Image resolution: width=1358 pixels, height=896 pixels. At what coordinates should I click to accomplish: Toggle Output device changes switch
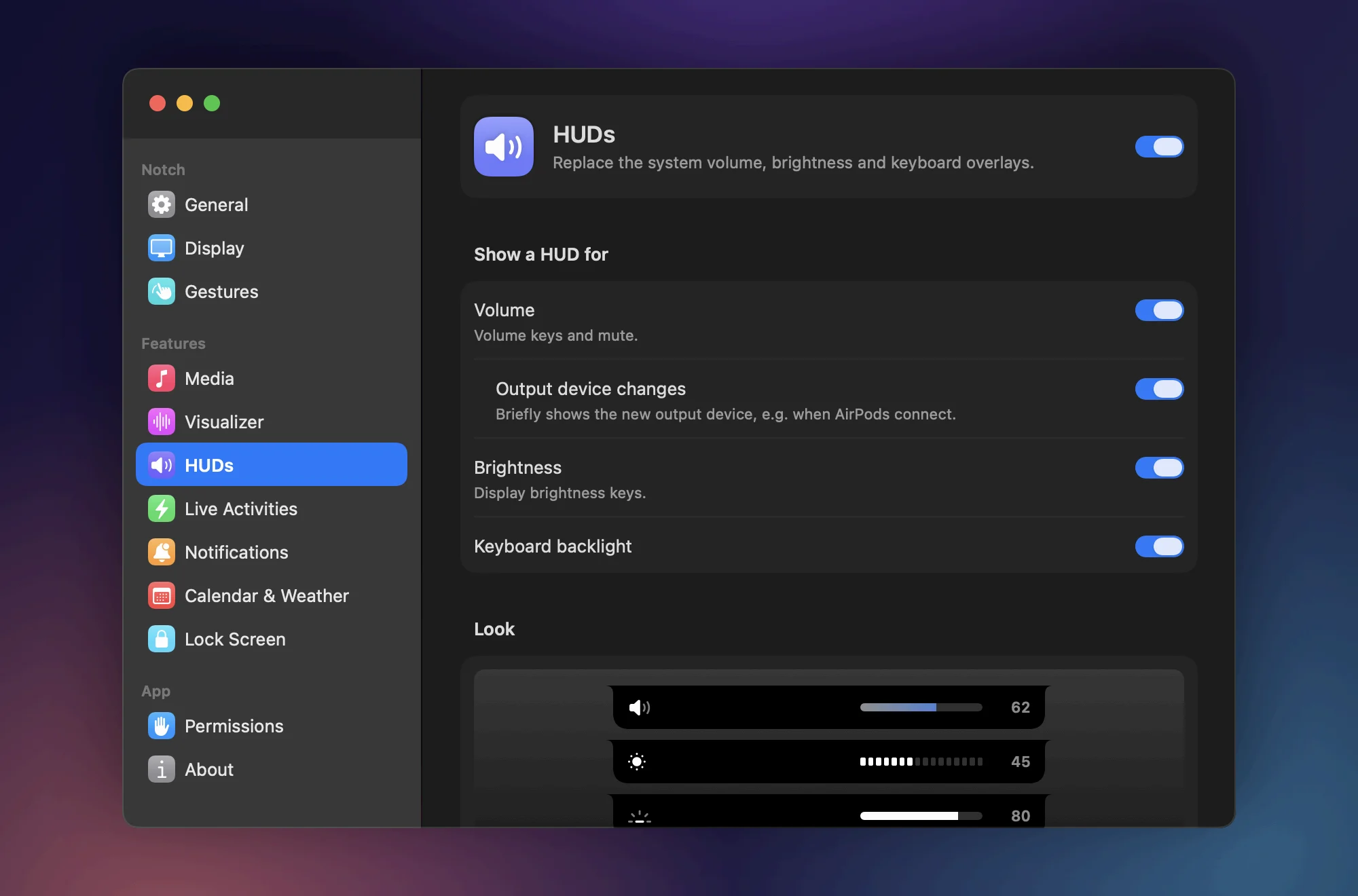click(x=1160, y=389)
